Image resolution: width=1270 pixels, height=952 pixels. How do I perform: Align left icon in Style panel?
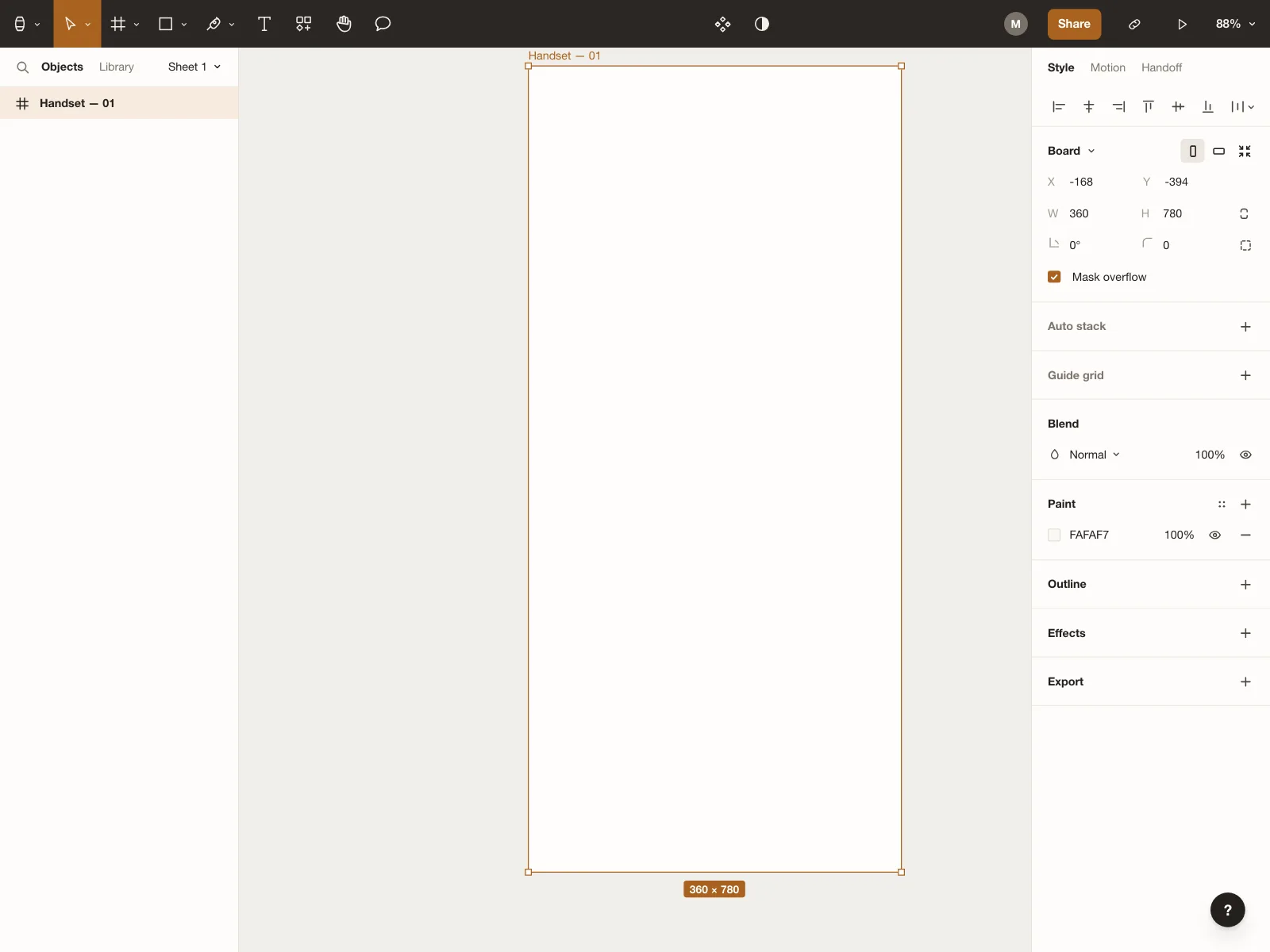tap(1058, 106)
